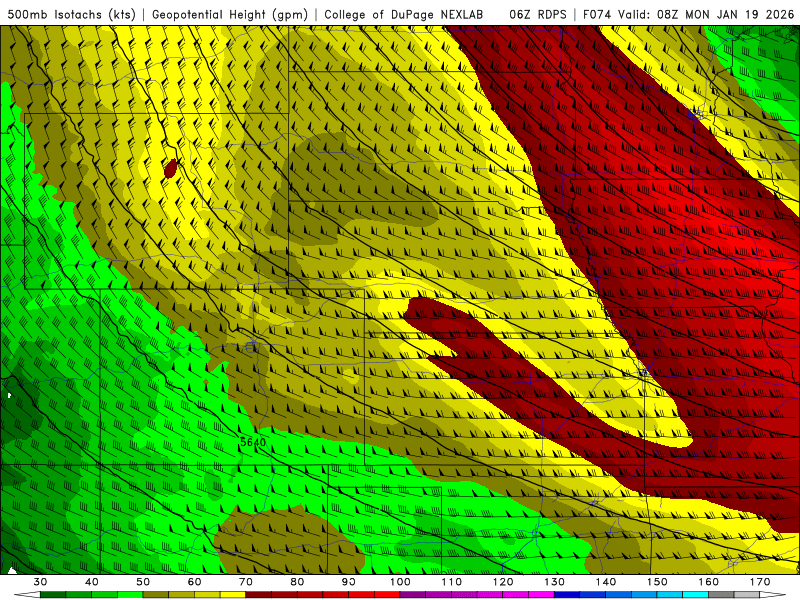800x600 pixels.
Task: Click the '120' color bar value
Action: pyautogui.click(x=503, y=582)
